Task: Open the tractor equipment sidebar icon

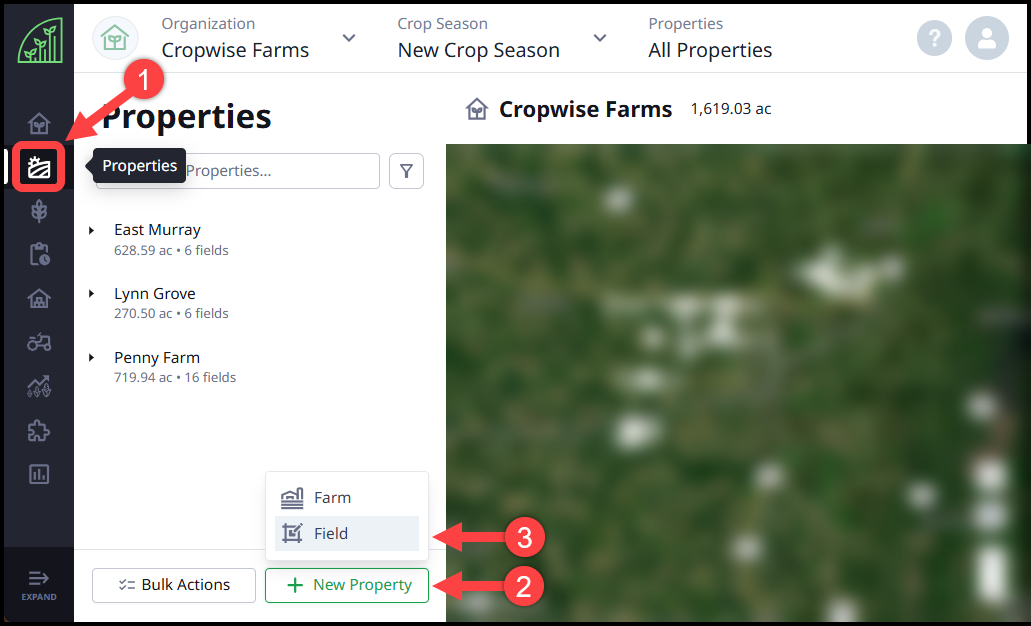Action: (39, 343)
